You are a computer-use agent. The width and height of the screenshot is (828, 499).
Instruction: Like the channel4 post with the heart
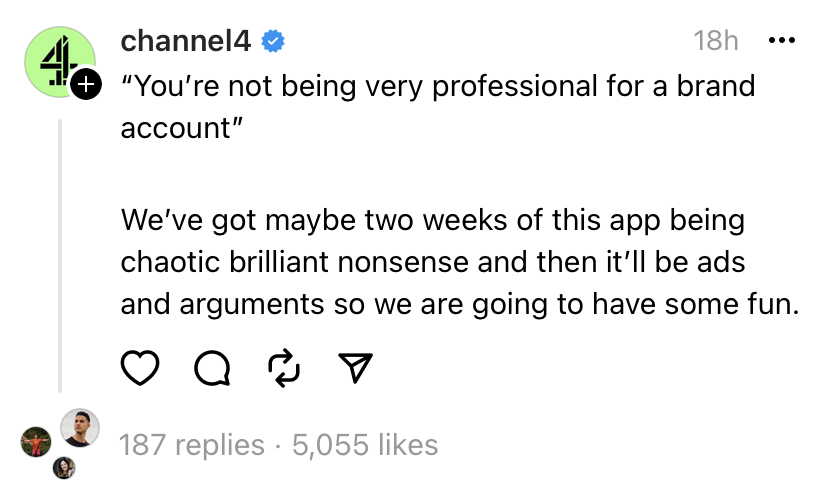coord(141,369)
